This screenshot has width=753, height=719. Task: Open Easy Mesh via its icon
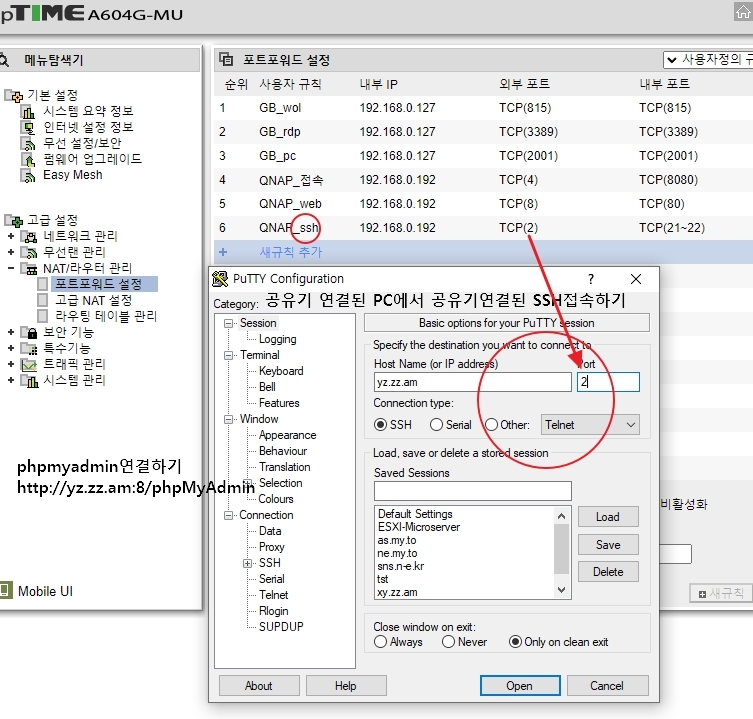pyautogui.click(x=28, y=175)
